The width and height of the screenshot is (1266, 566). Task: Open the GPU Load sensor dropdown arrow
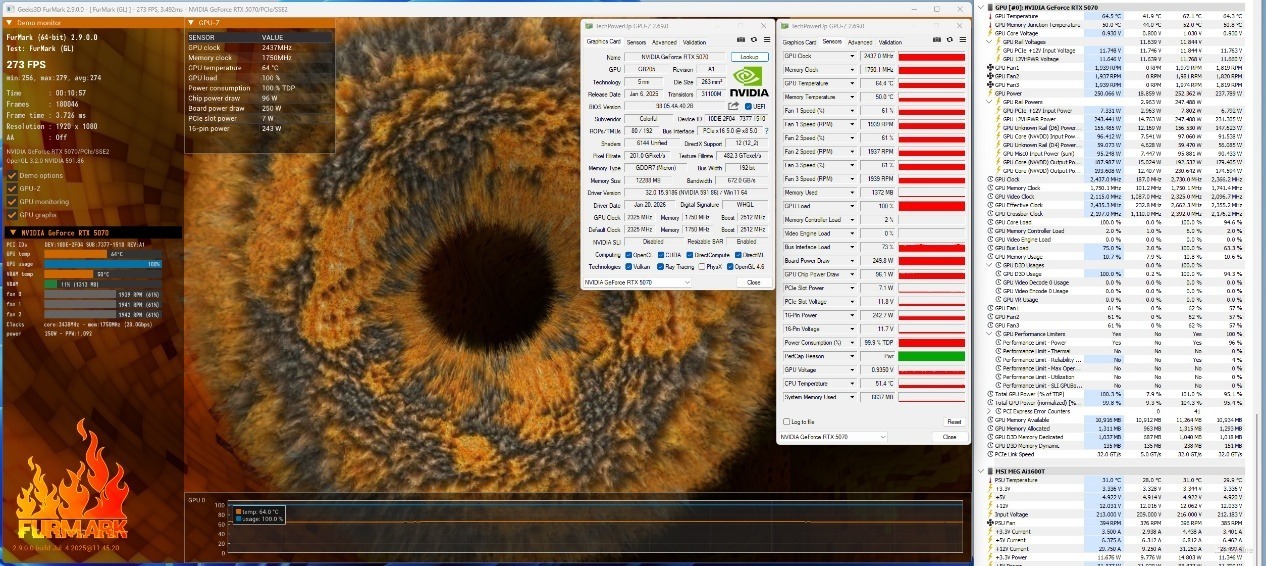(x=852, y=206)
